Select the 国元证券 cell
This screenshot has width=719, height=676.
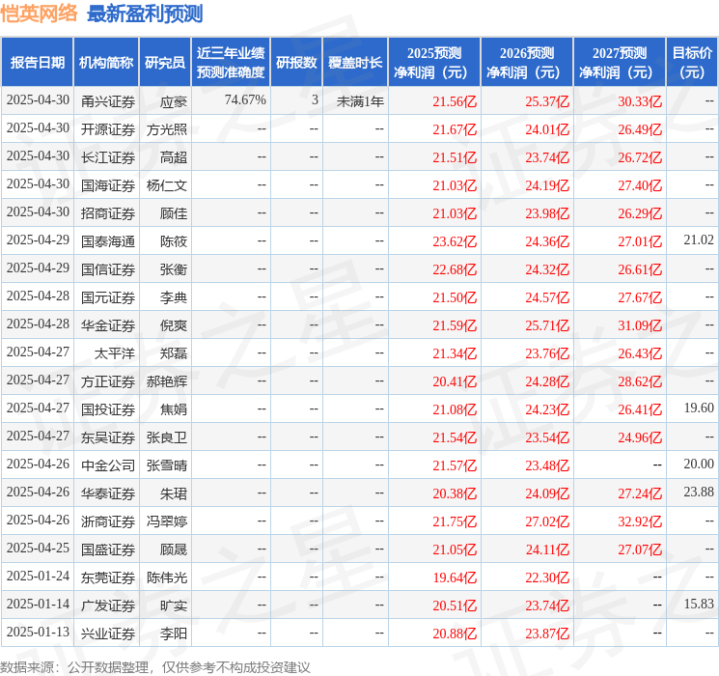108,298
